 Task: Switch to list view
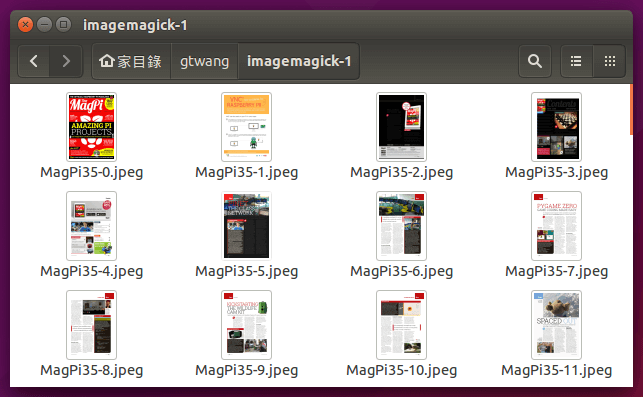tap(576, 61)
